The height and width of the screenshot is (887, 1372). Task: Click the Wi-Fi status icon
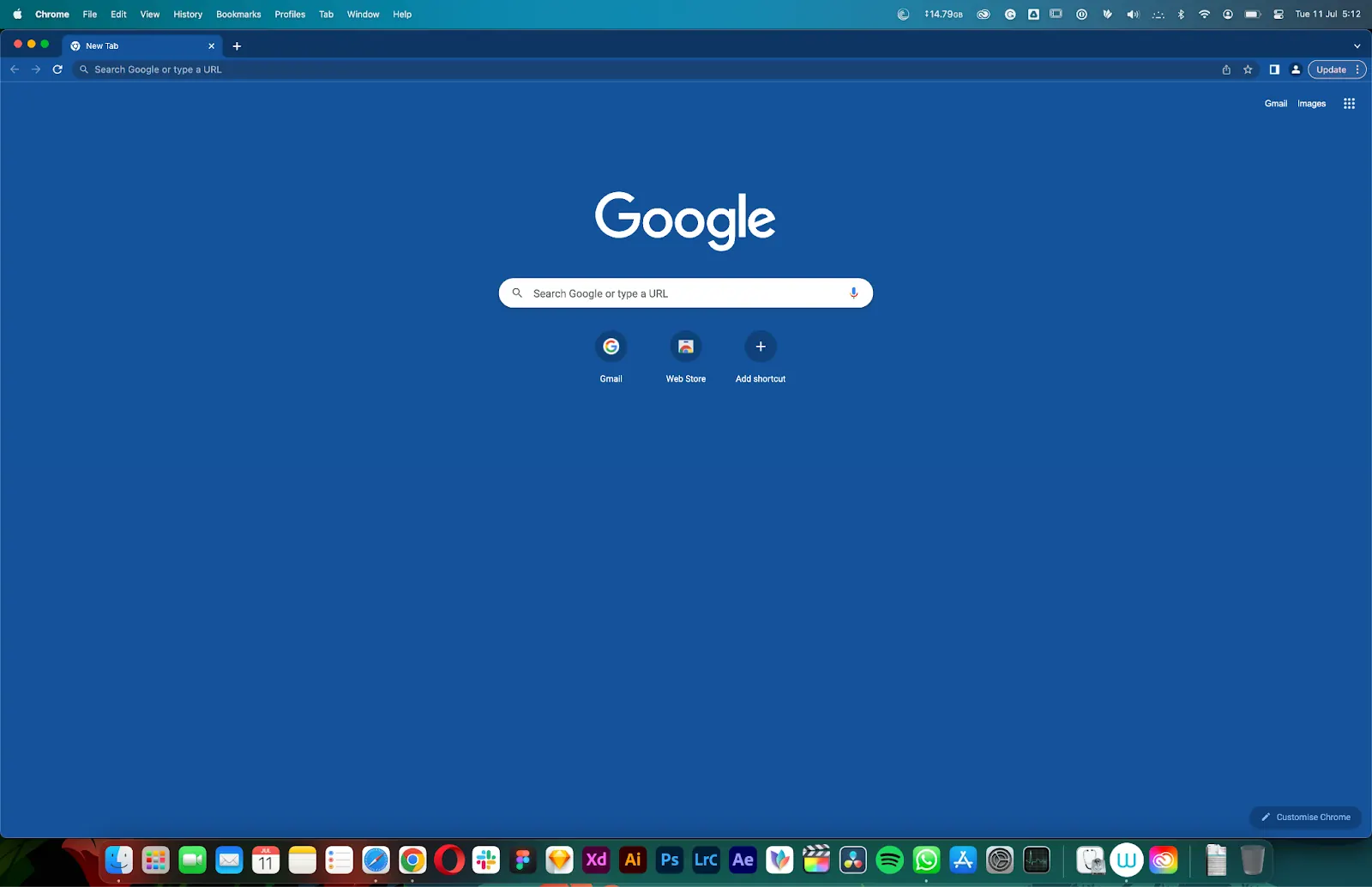[1204, 15]
